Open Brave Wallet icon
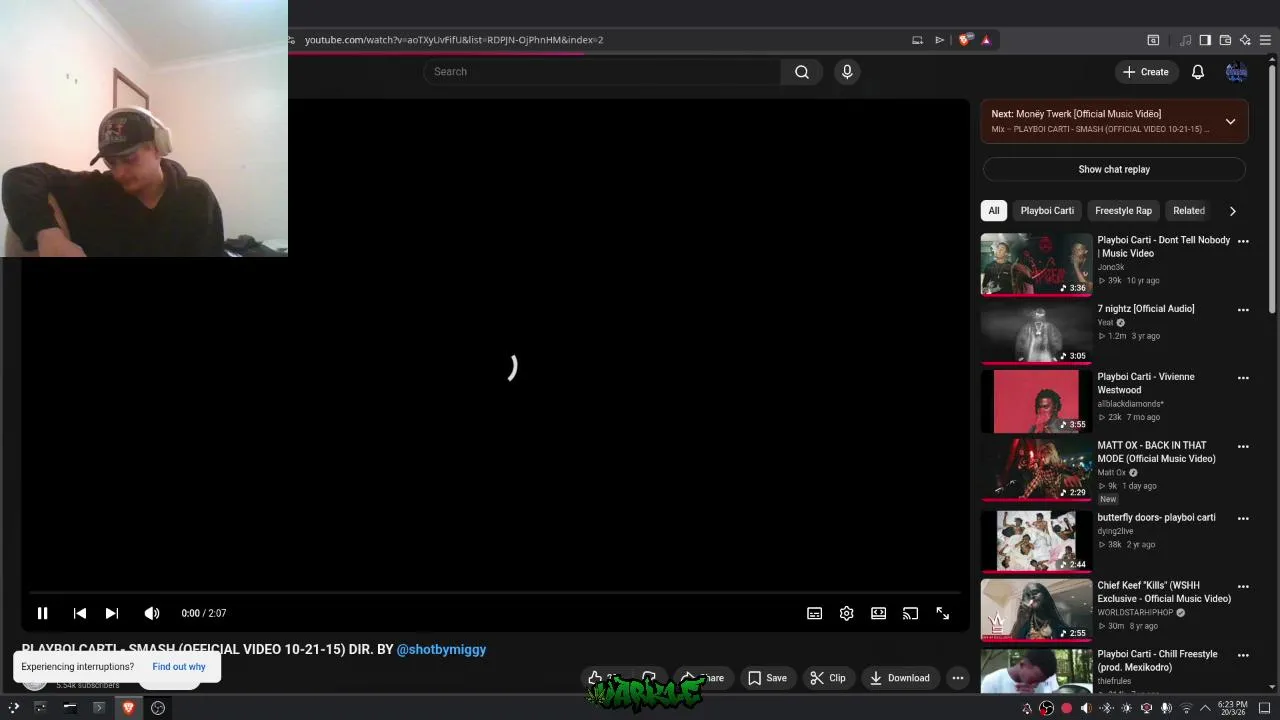Screen dimensions: 1280x720 tap(1225, 40)
